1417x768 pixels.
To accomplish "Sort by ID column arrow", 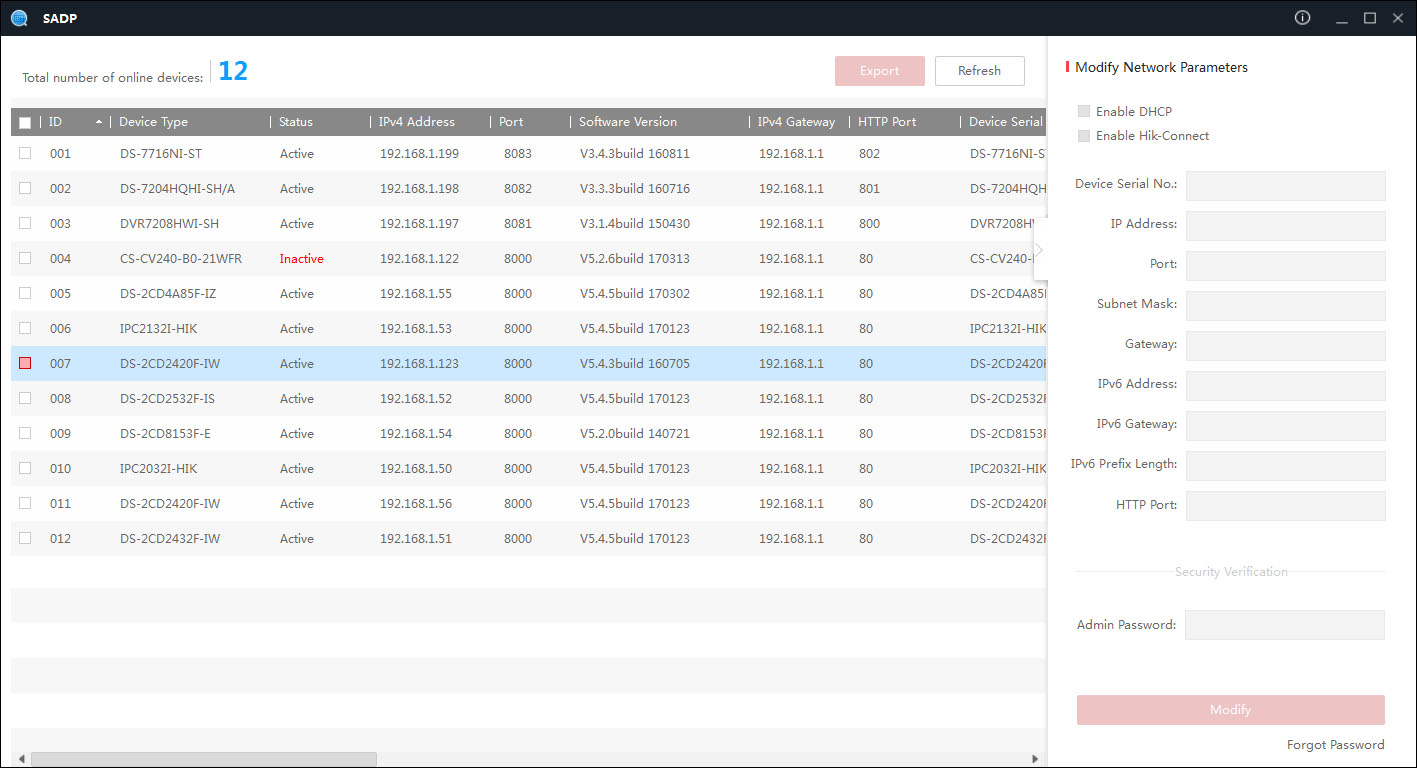I will (98, 122).
